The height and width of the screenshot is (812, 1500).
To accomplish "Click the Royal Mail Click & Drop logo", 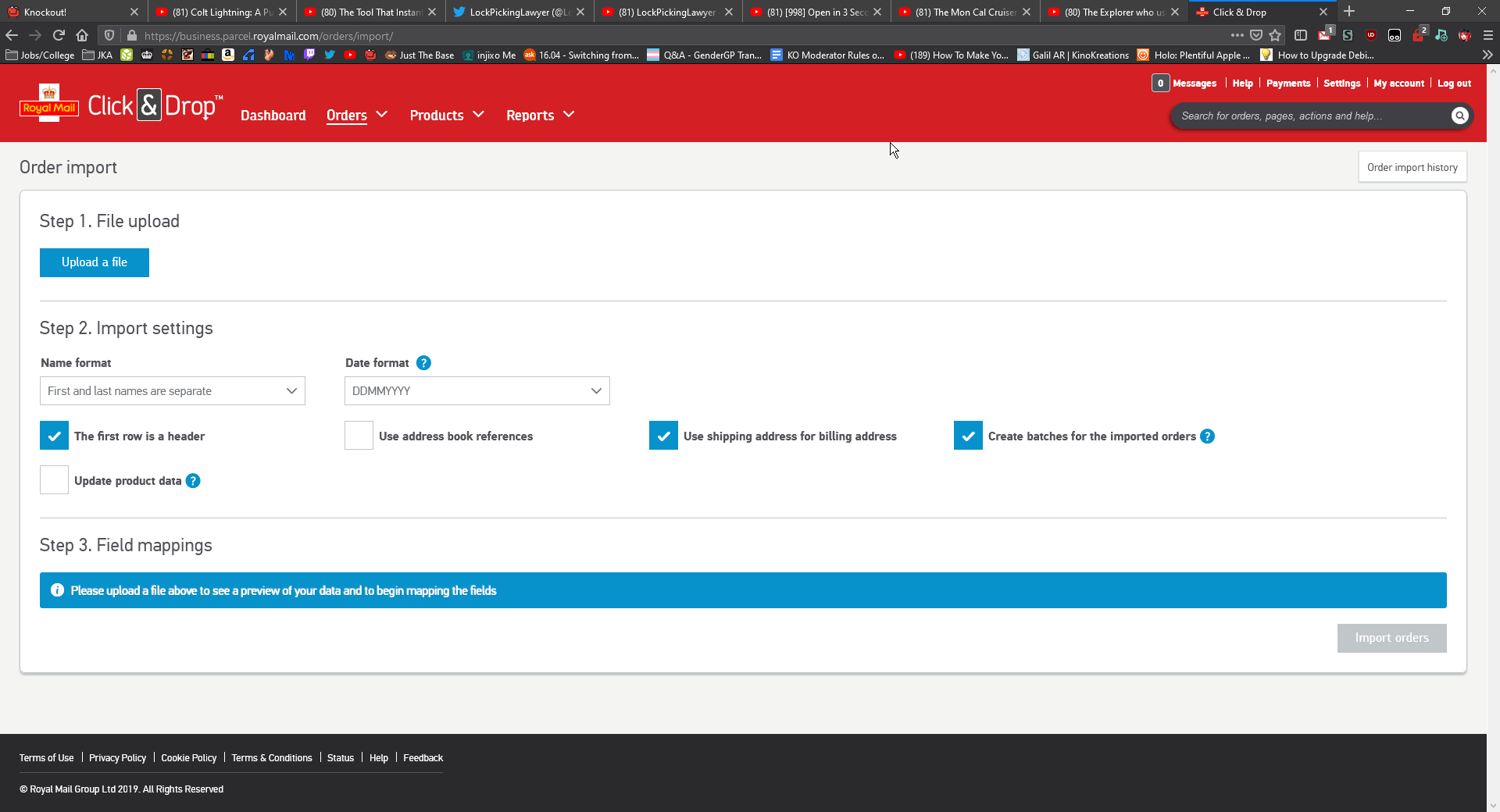I will (x=121, y=104).
